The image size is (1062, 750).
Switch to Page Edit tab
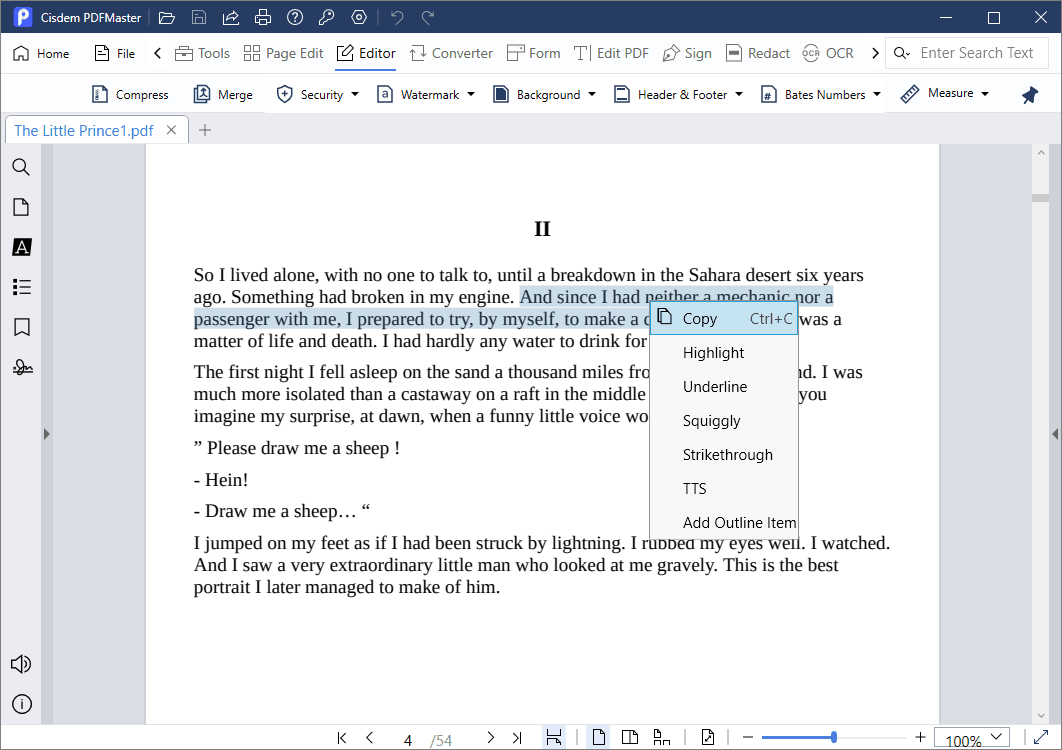284,54
